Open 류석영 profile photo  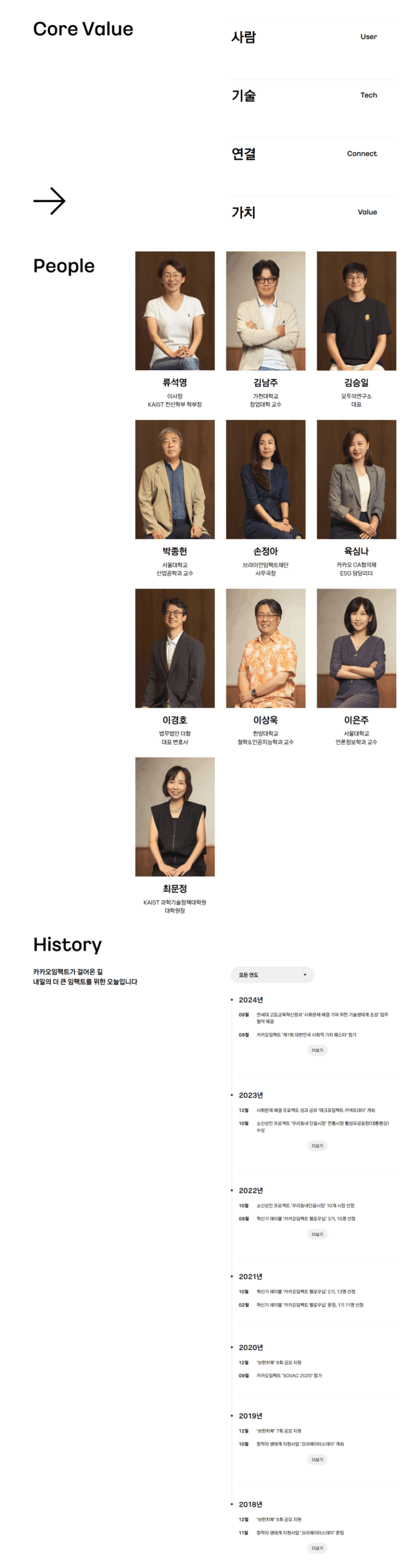pyautogui.click(x=175, y=310)
